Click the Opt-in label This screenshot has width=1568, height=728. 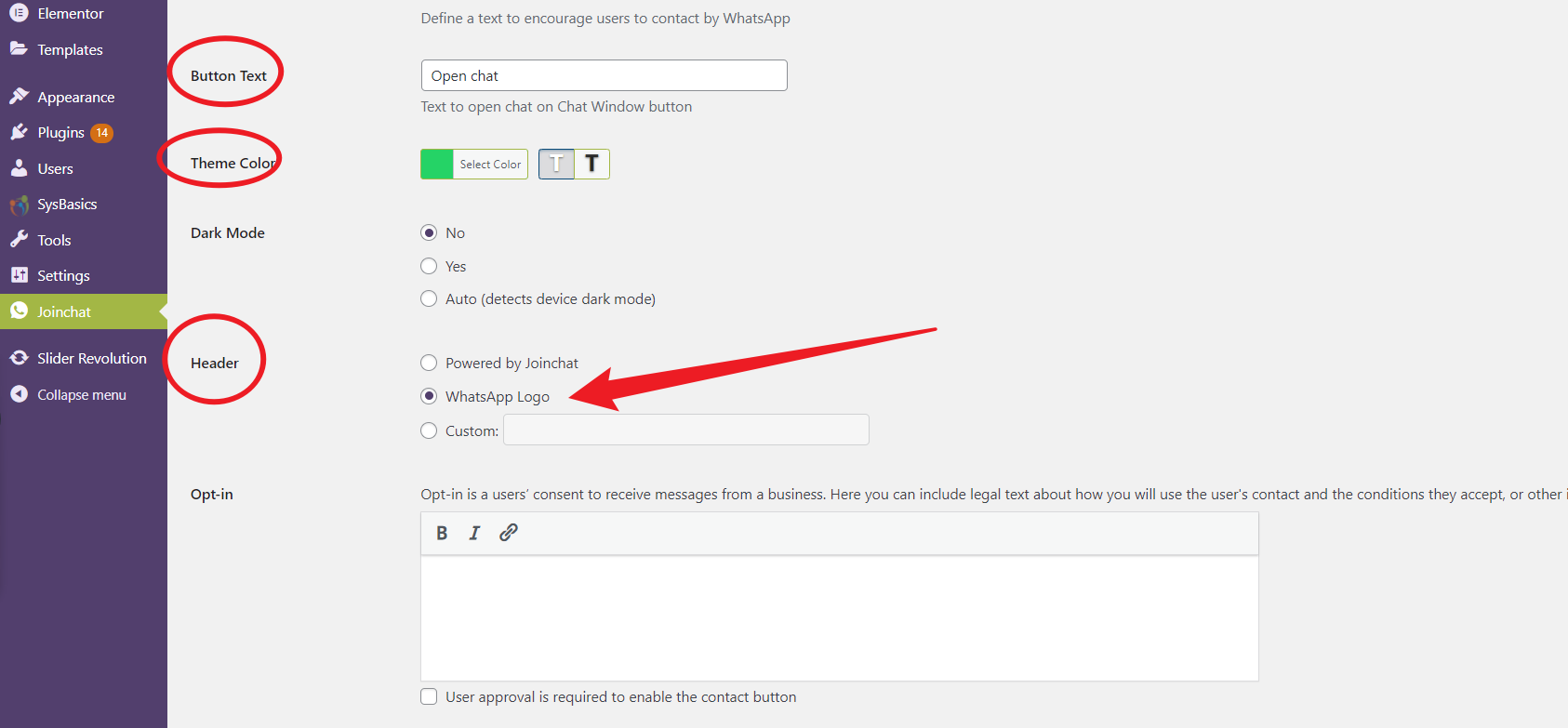pos(212,494)
